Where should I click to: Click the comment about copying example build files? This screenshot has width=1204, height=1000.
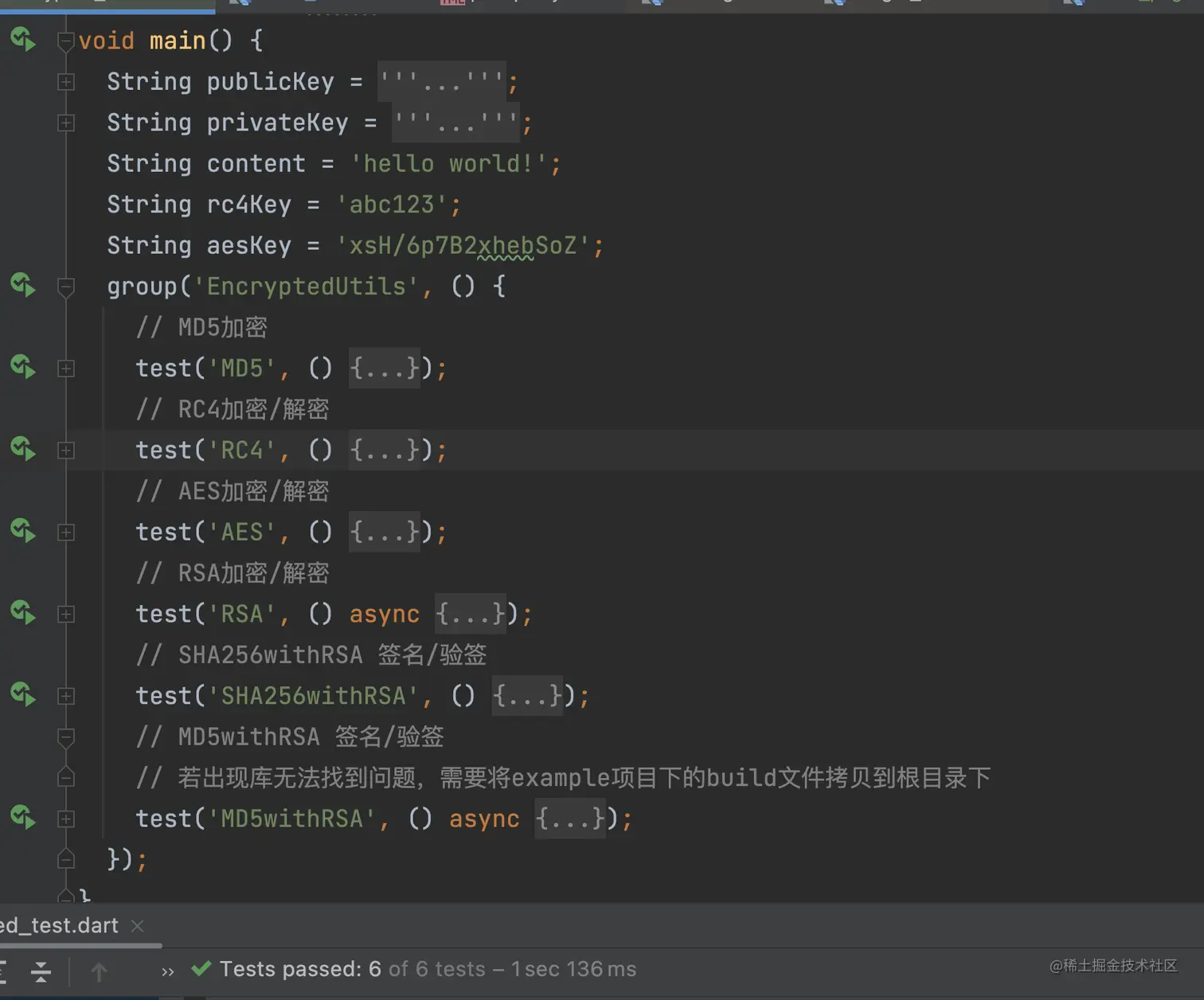point(563,778)
